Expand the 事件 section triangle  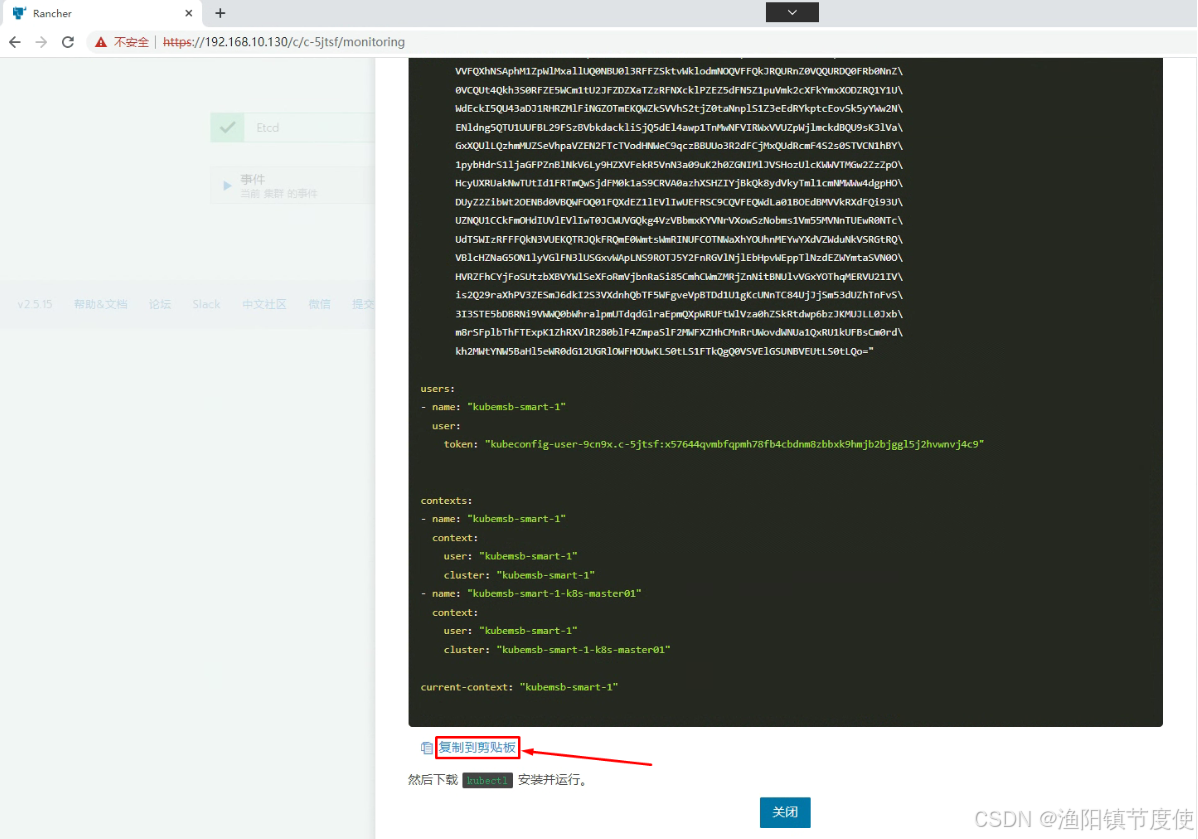[227, 186]
